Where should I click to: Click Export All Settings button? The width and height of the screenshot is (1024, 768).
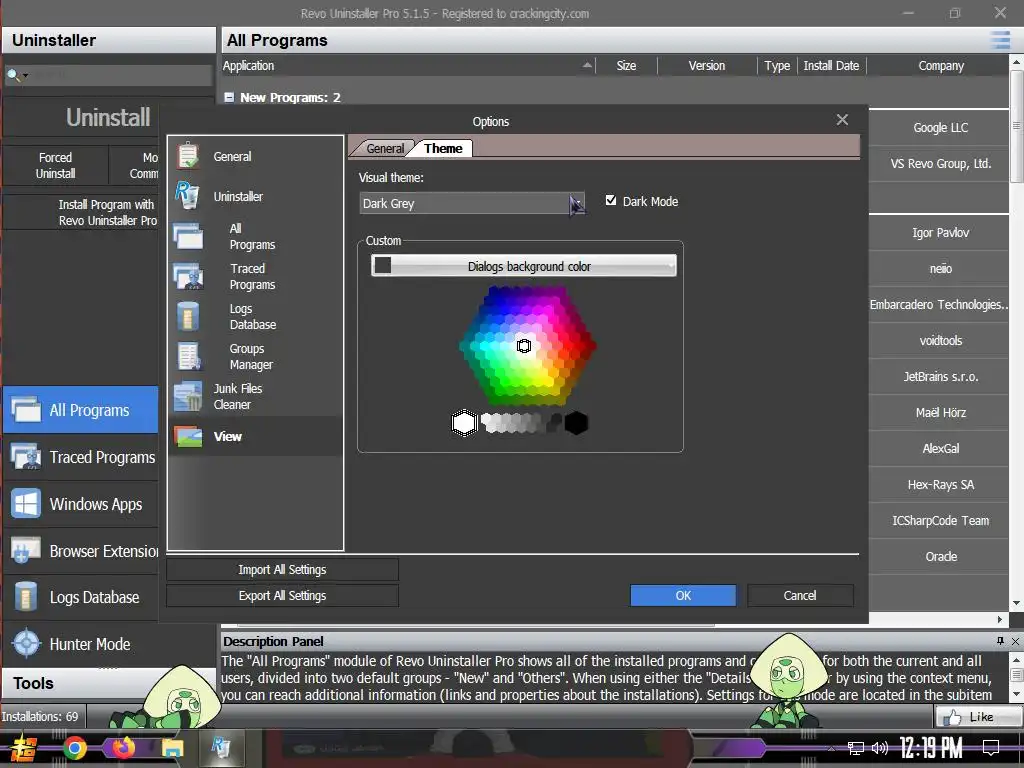[282, 596]
